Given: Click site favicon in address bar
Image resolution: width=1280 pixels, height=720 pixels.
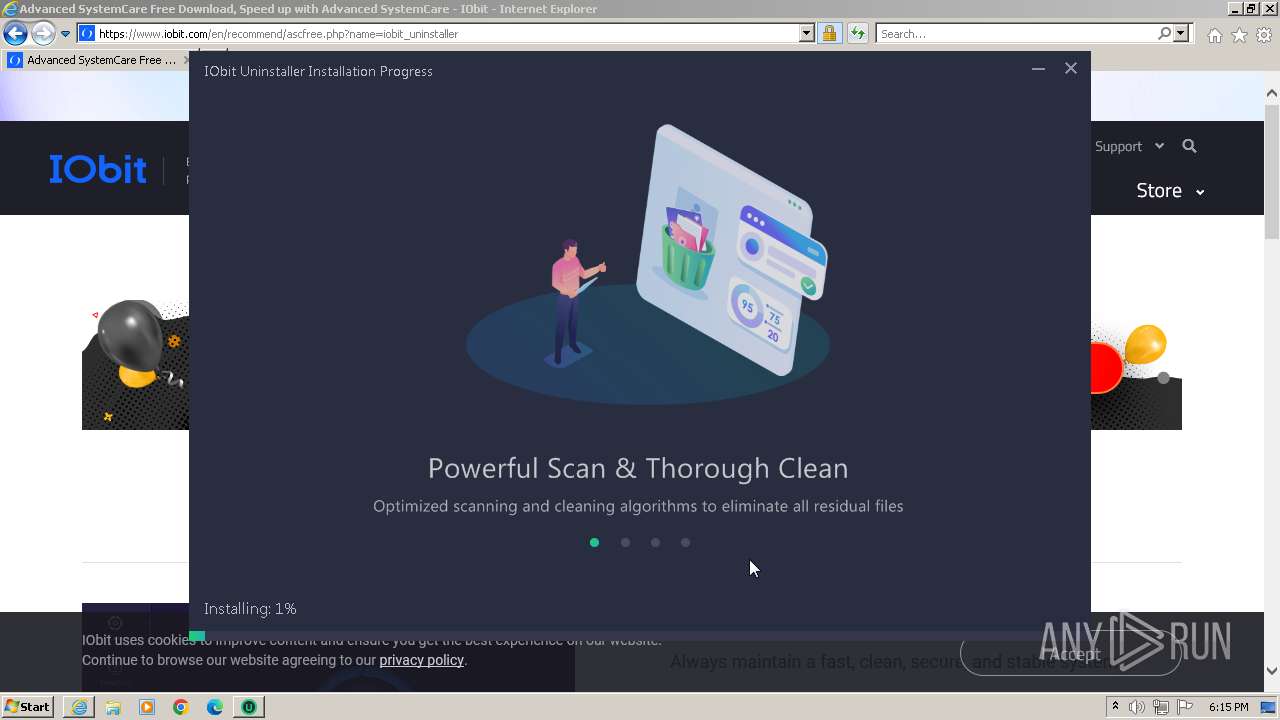Looking at the screenshot, I should (x=87, y=34).
